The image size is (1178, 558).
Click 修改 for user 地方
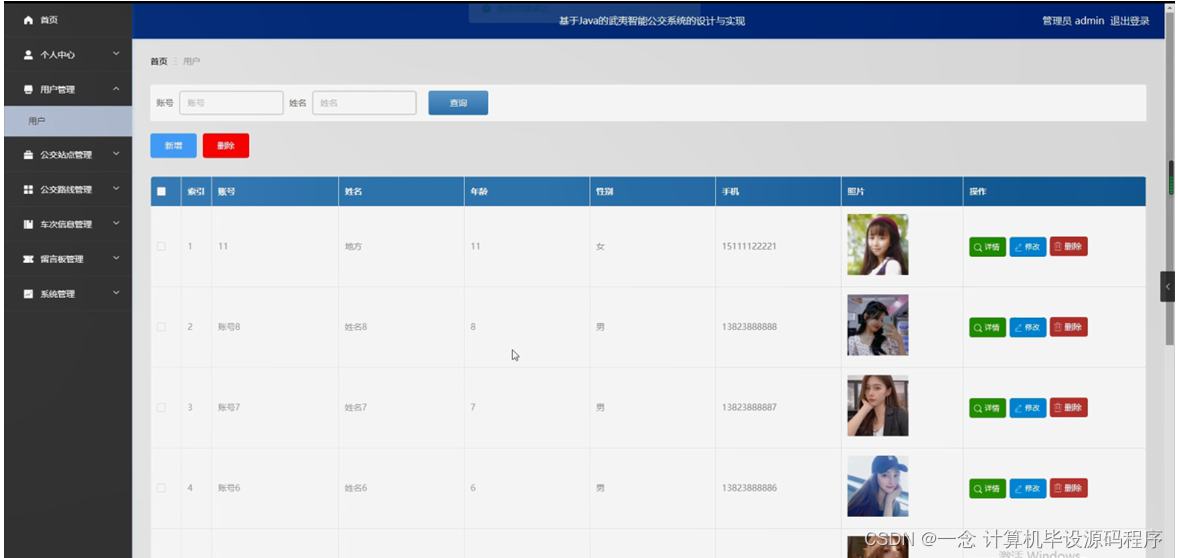[1028, 246]
